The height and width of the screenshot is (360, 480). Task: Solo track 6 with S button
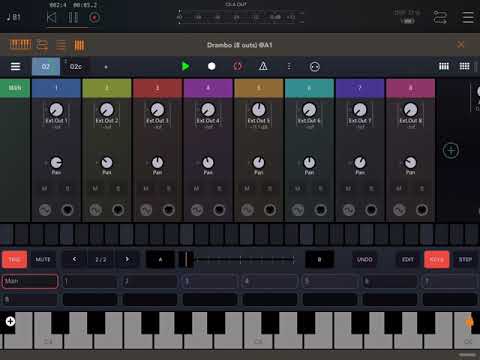[320, 188]
